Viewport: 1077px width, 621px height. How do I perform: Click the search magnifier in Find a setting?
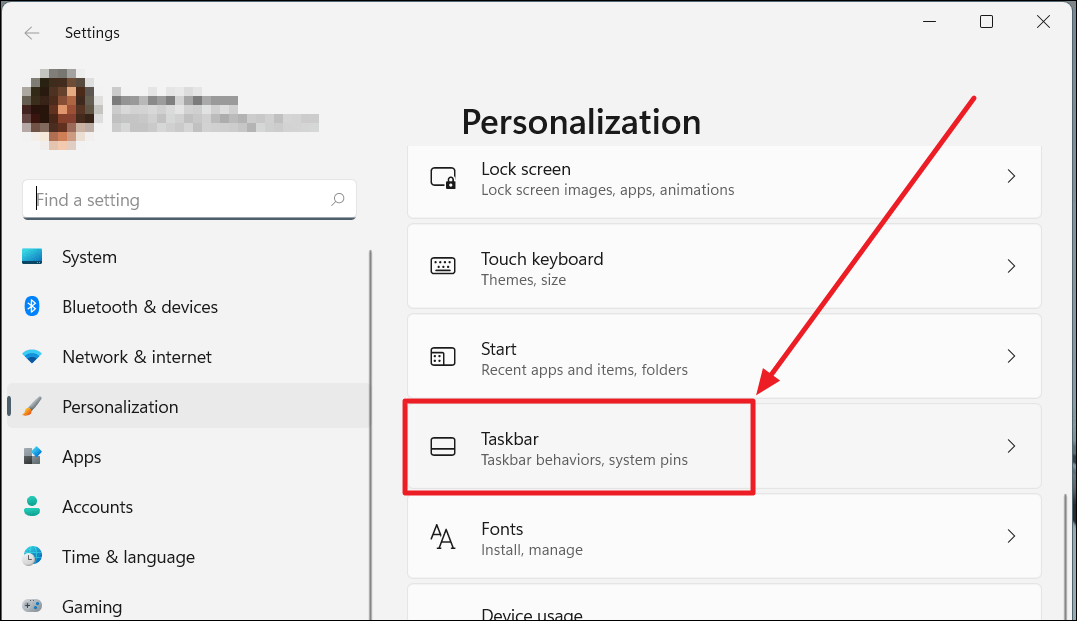pyautogui.click(x=338, y=199)
